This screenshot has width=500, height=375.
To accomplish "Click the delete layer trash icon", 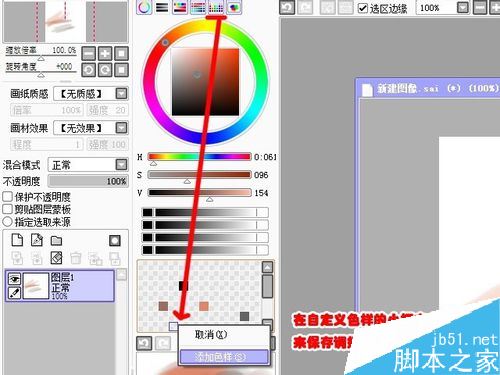I will pyautogui.click(x=76, y=258).
